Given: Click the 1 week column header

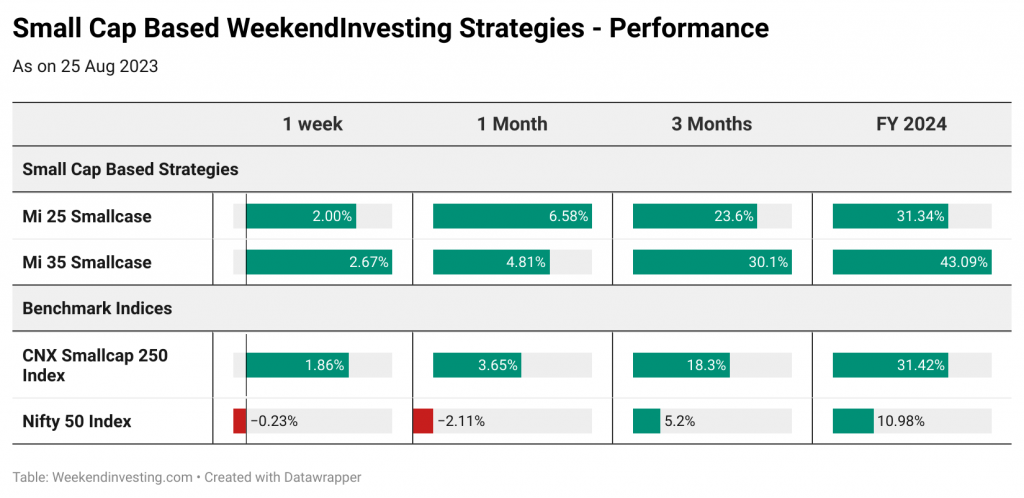Looking at the screenshot, I should coord(312,124).
